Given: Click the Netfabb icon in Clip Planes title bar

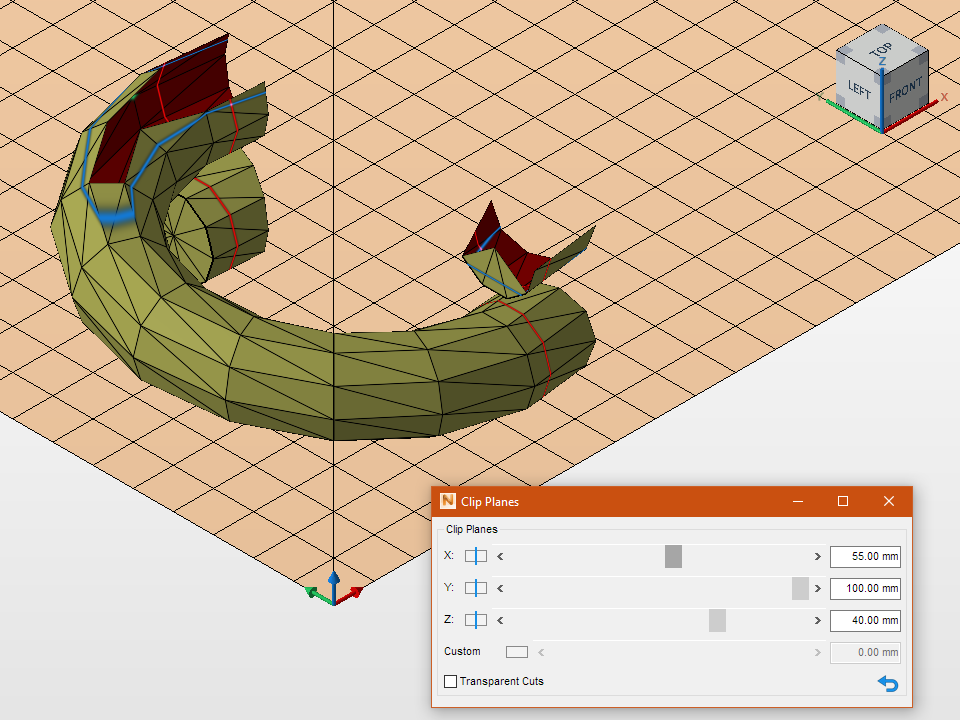Looking at the screenshot, I should point(448,501).
